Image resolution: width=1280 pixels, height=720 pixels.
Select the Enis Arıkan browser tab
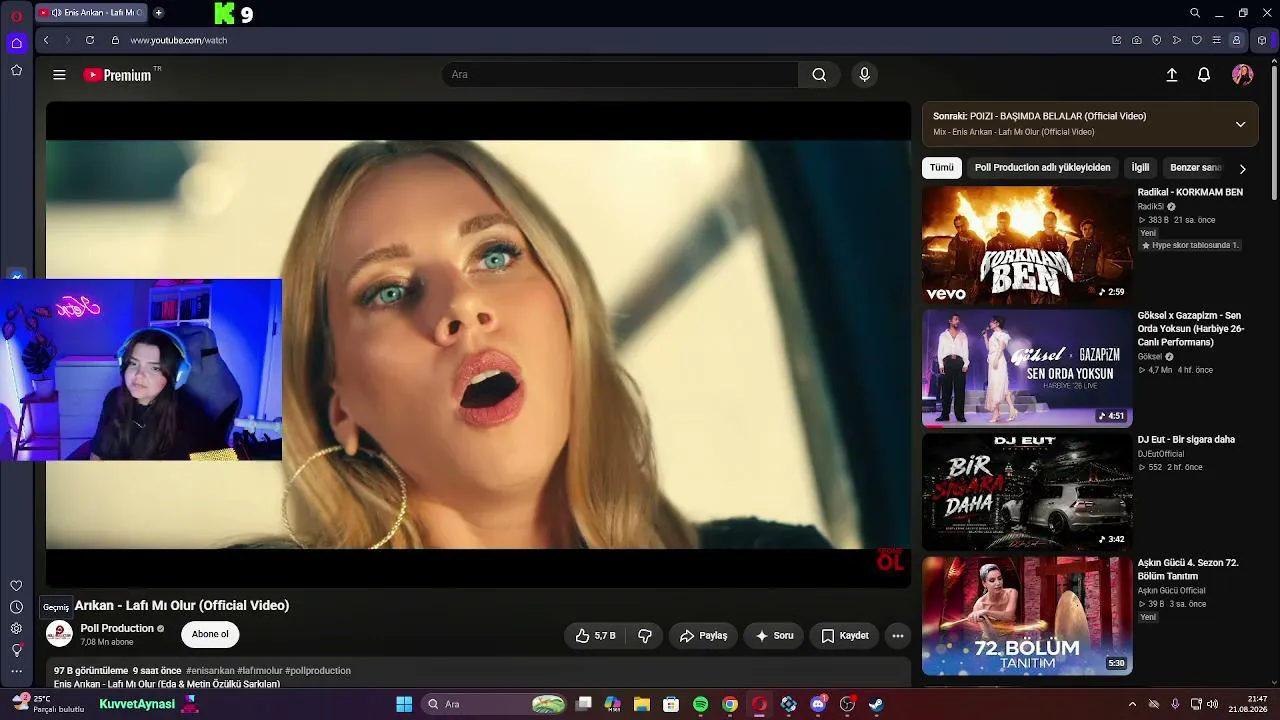[90, 13]
